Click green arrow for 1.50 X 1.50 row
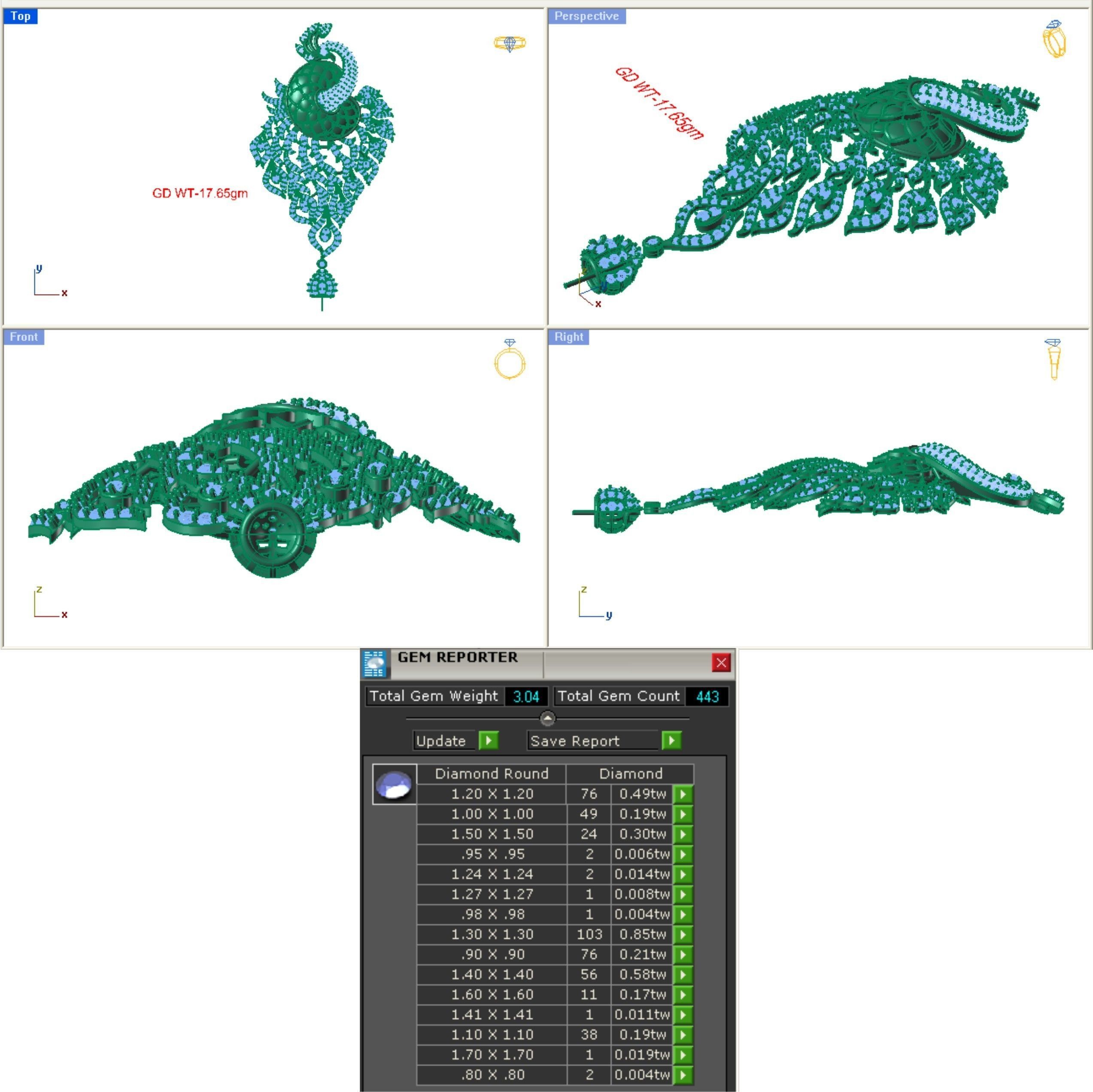The height and width of the screenshot is (1092, 1093). pos(683,834)
